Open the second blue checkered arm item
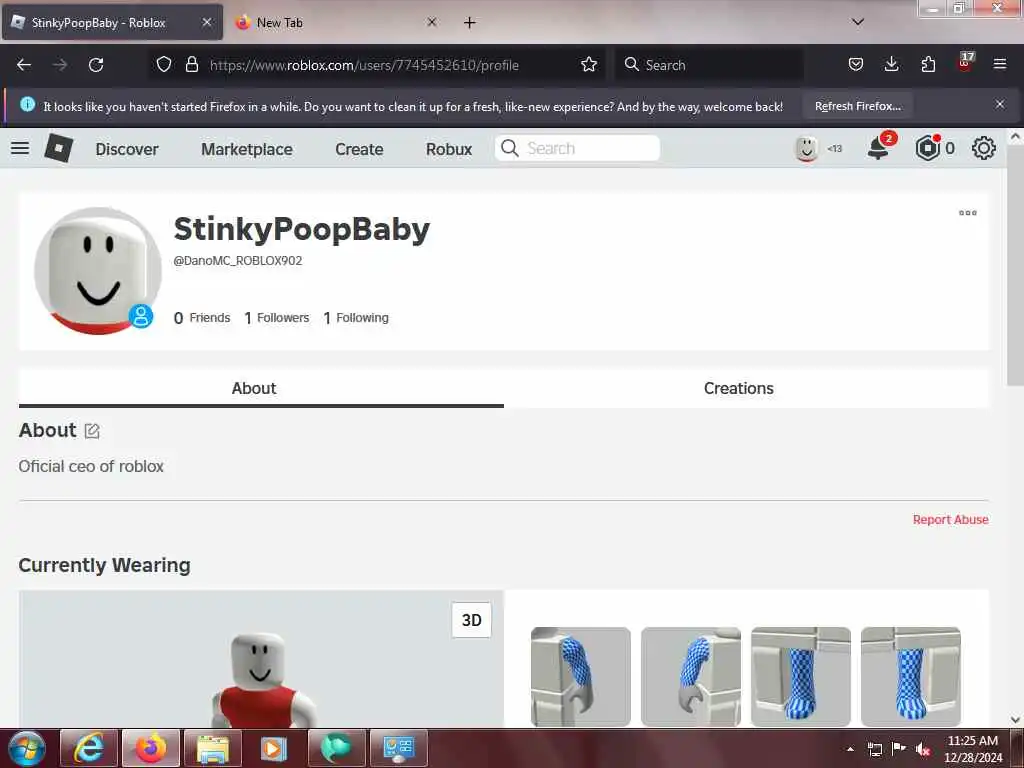The height and width of the screenshot is (768, 1024). point(691,677)
